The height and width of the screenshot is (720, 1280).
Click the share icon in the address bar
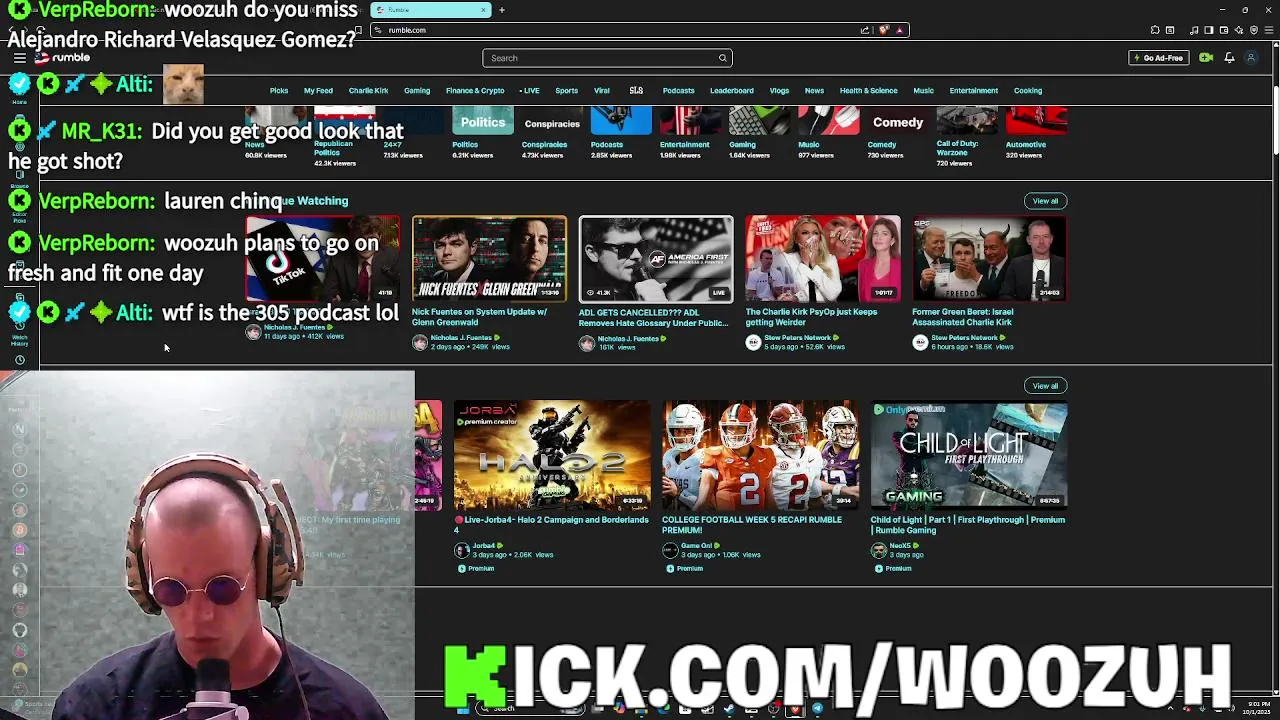[x=865, y=30]
